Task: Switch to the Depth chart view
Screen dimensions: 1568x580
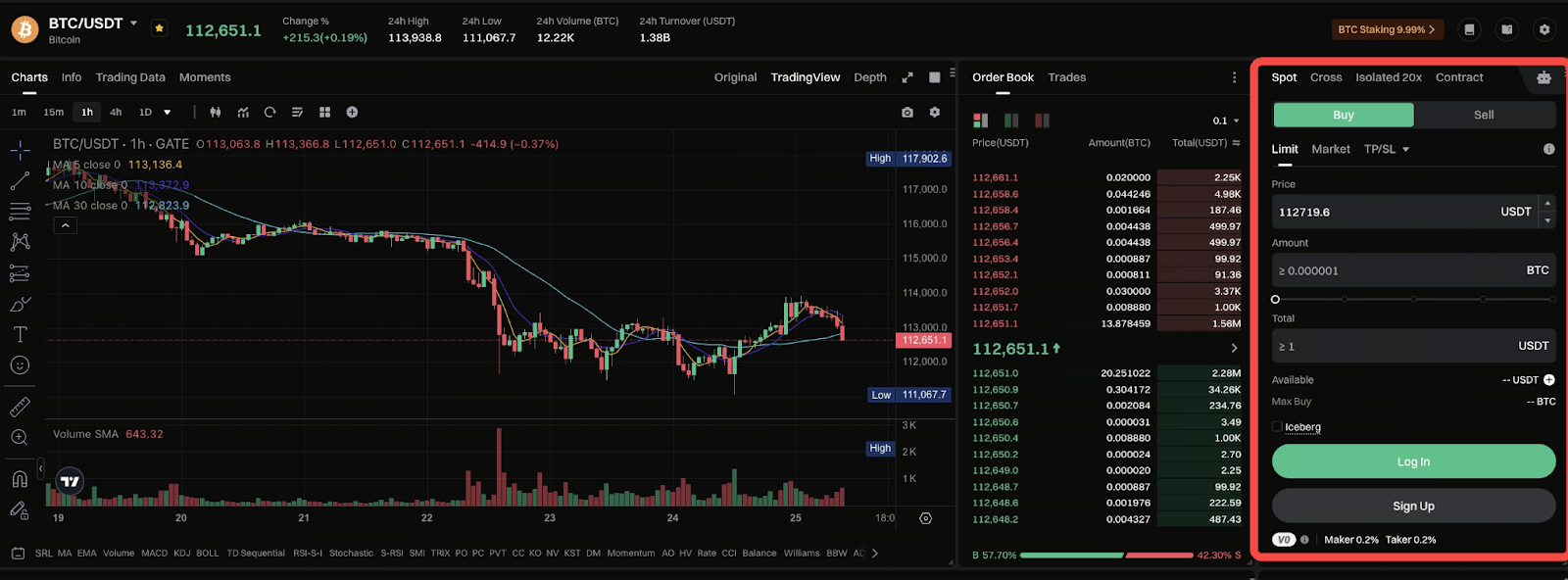Action: click(x=870, y=77)
